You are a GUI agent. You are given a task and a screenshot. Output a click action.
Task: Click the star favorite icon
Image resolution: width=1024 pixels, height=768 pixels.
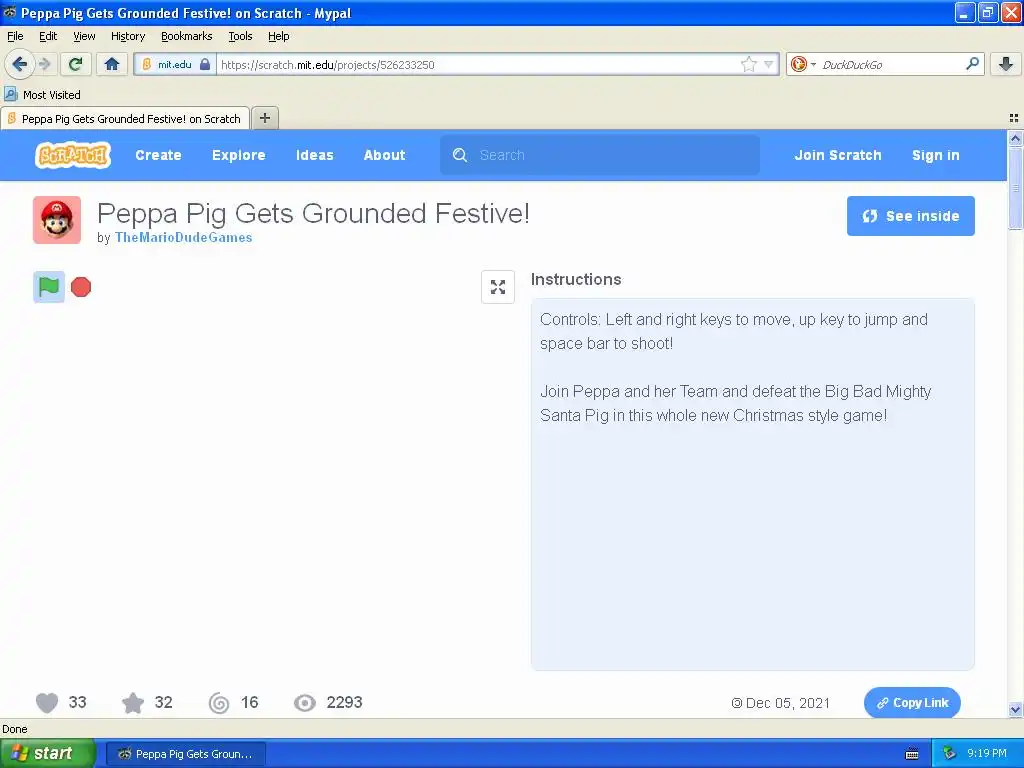(133, 703)
